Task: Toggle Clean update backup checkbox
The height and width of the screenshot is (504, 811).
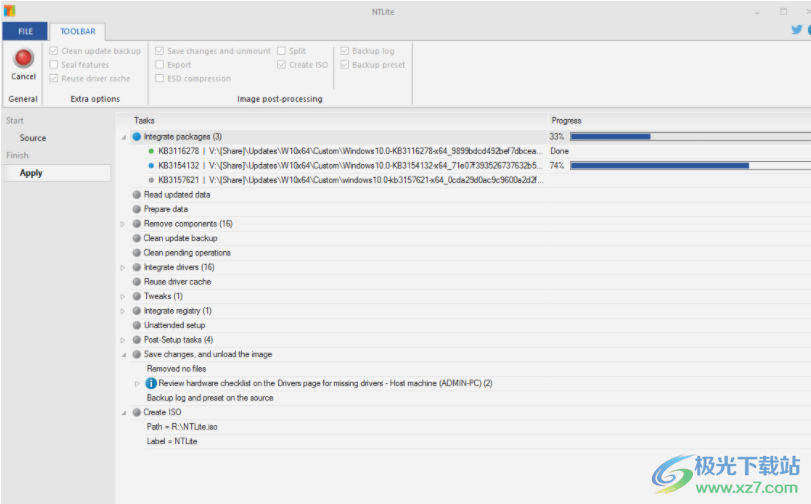Action: [53, 51]
